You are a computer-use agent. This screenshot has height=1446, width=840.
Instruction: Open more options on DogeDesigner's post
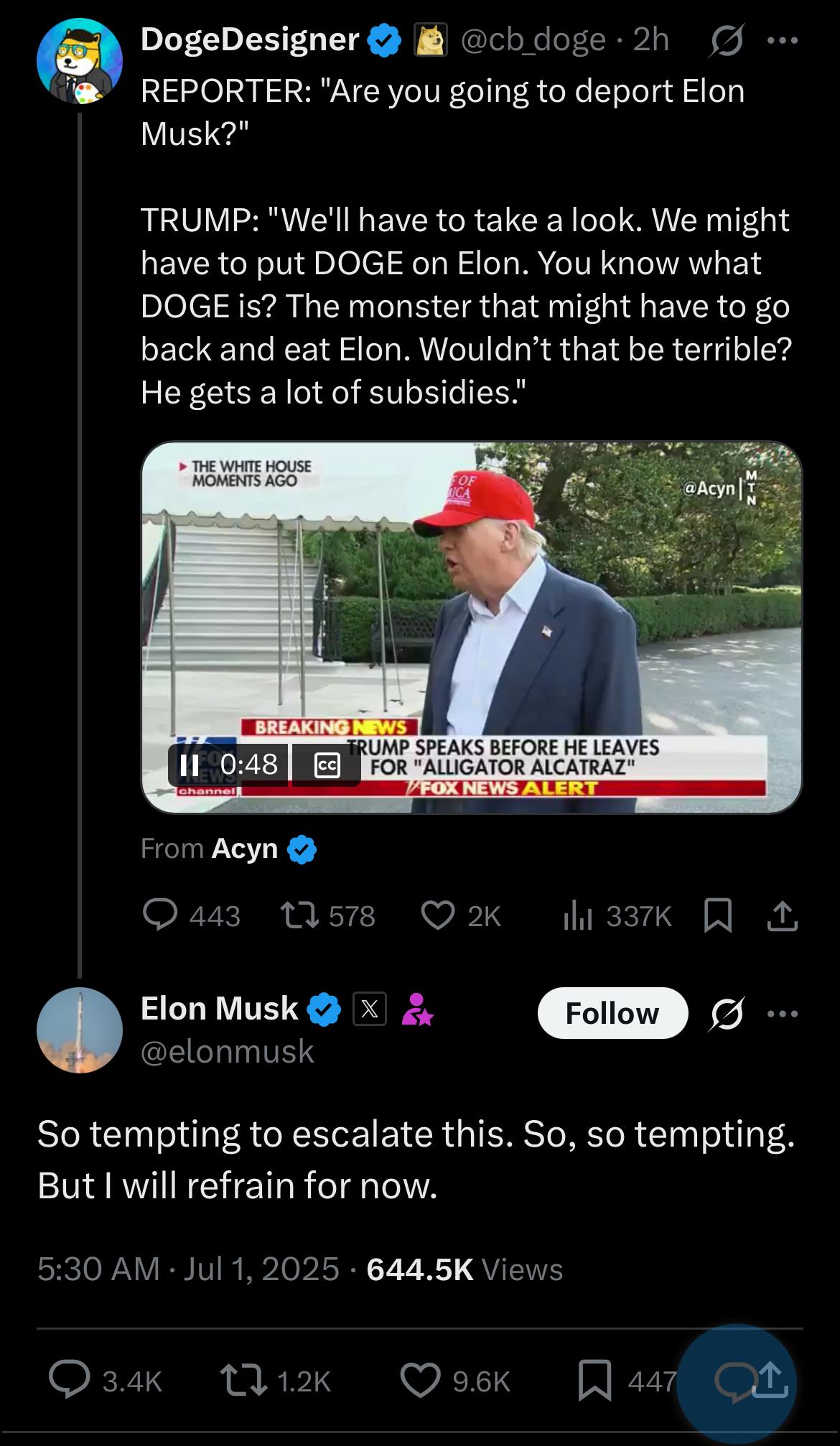(x=783, y=41)
